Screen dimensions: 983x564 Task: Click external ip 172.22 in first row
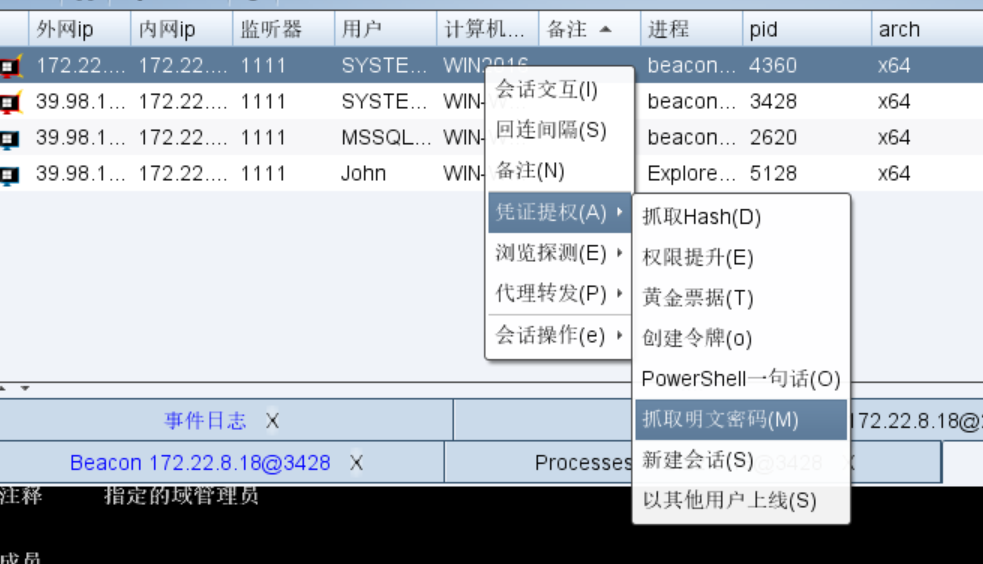pos(80,66)
